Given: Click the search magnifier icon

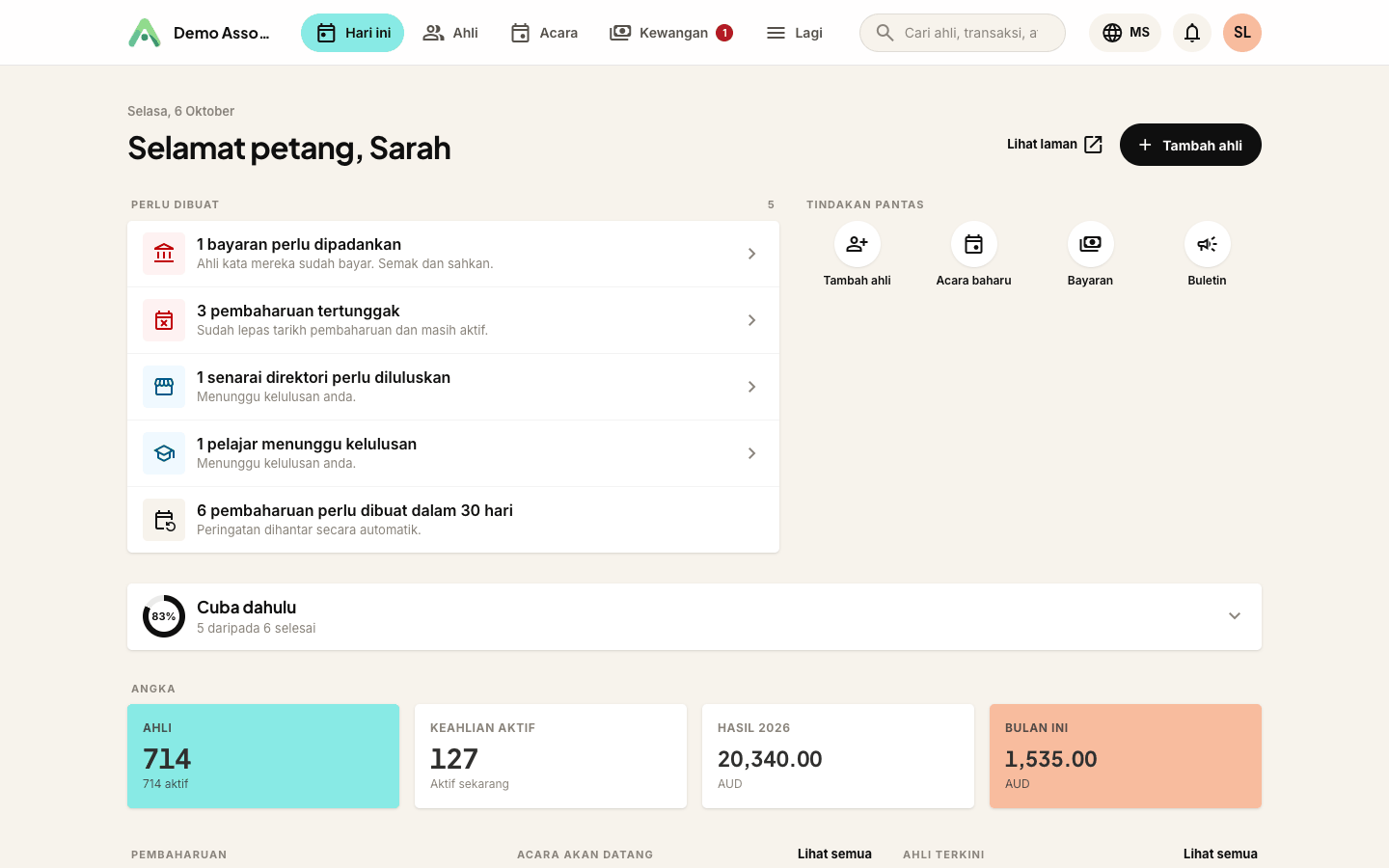Looking at the screenshot, I should point(885,33).
